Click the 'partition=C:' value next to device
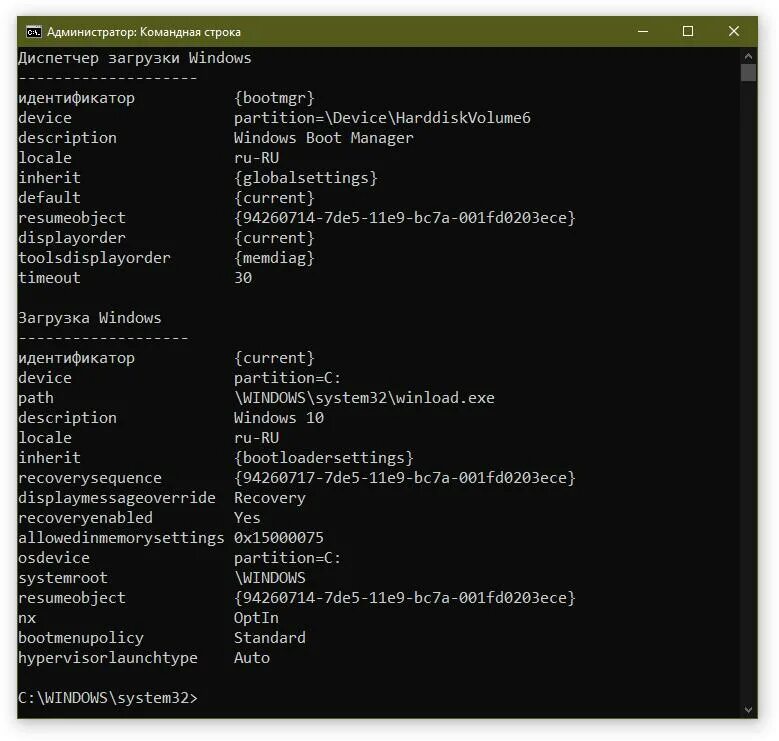Viewport: 779px width, 741px height. [x=288, y=378]
